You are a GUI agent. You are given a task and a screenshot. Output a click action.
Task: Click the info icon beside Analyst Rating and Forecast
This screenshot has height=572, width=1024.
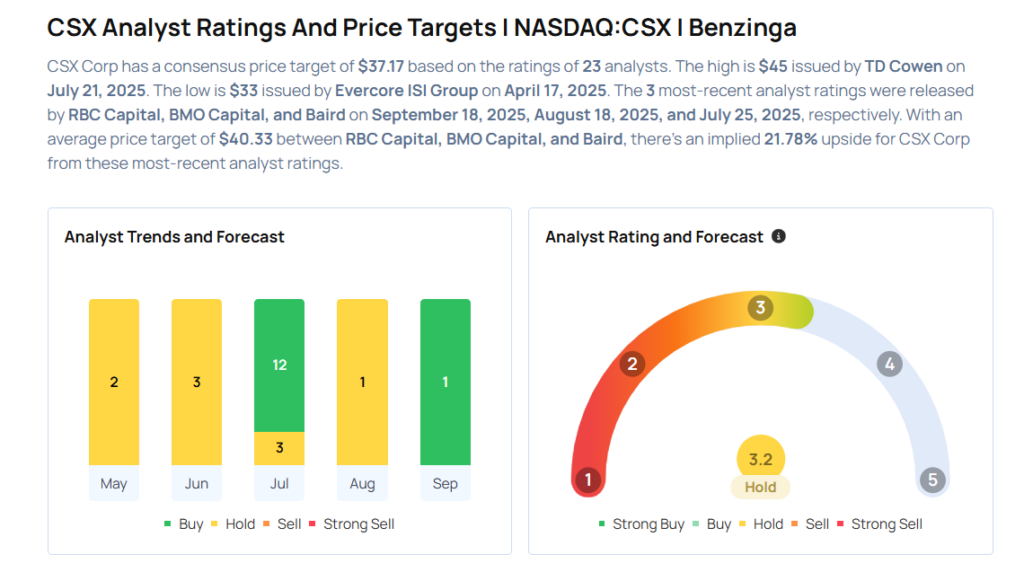tap(779, 237)
